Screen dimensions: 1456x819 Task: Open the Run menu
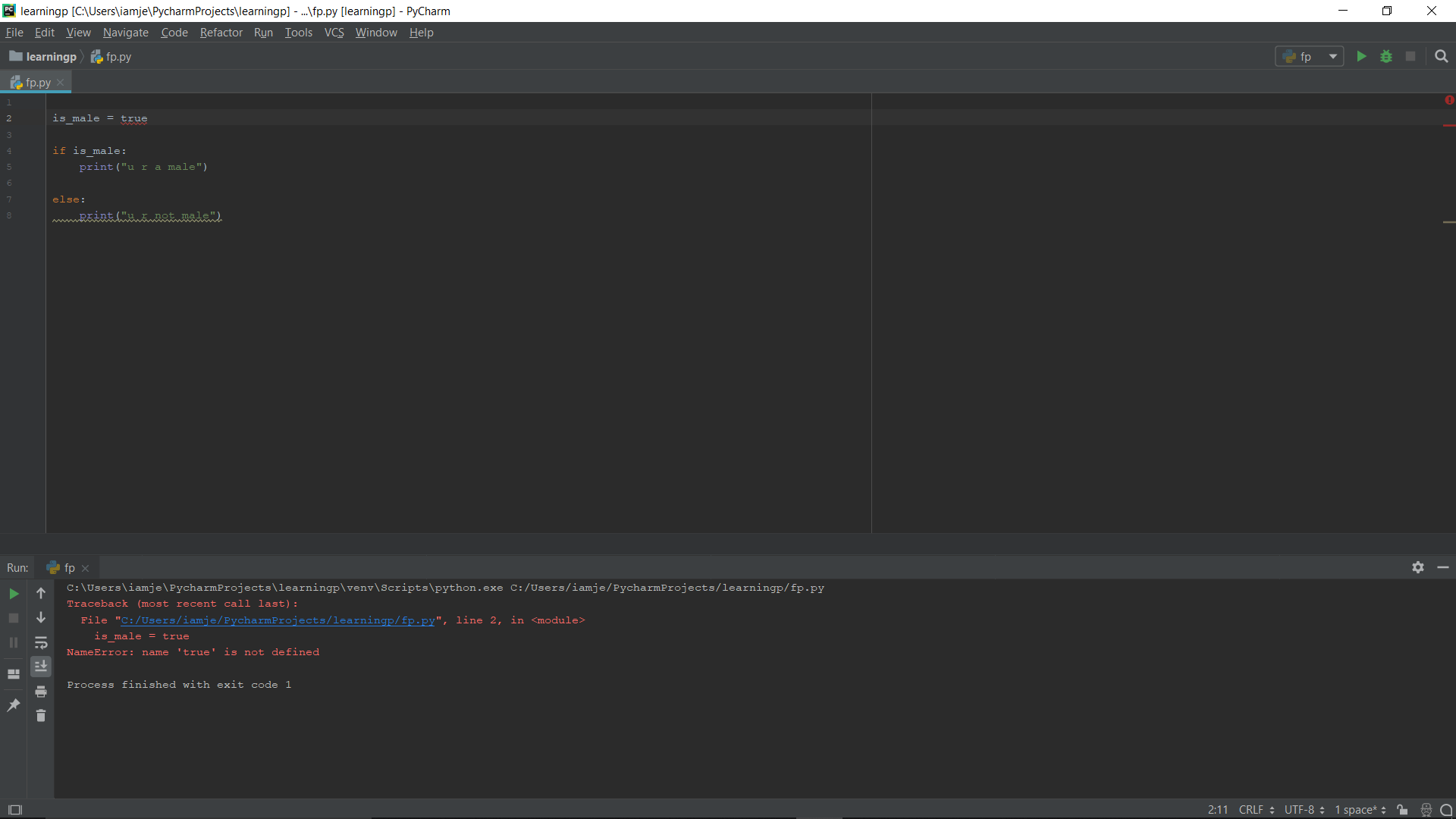263,33
